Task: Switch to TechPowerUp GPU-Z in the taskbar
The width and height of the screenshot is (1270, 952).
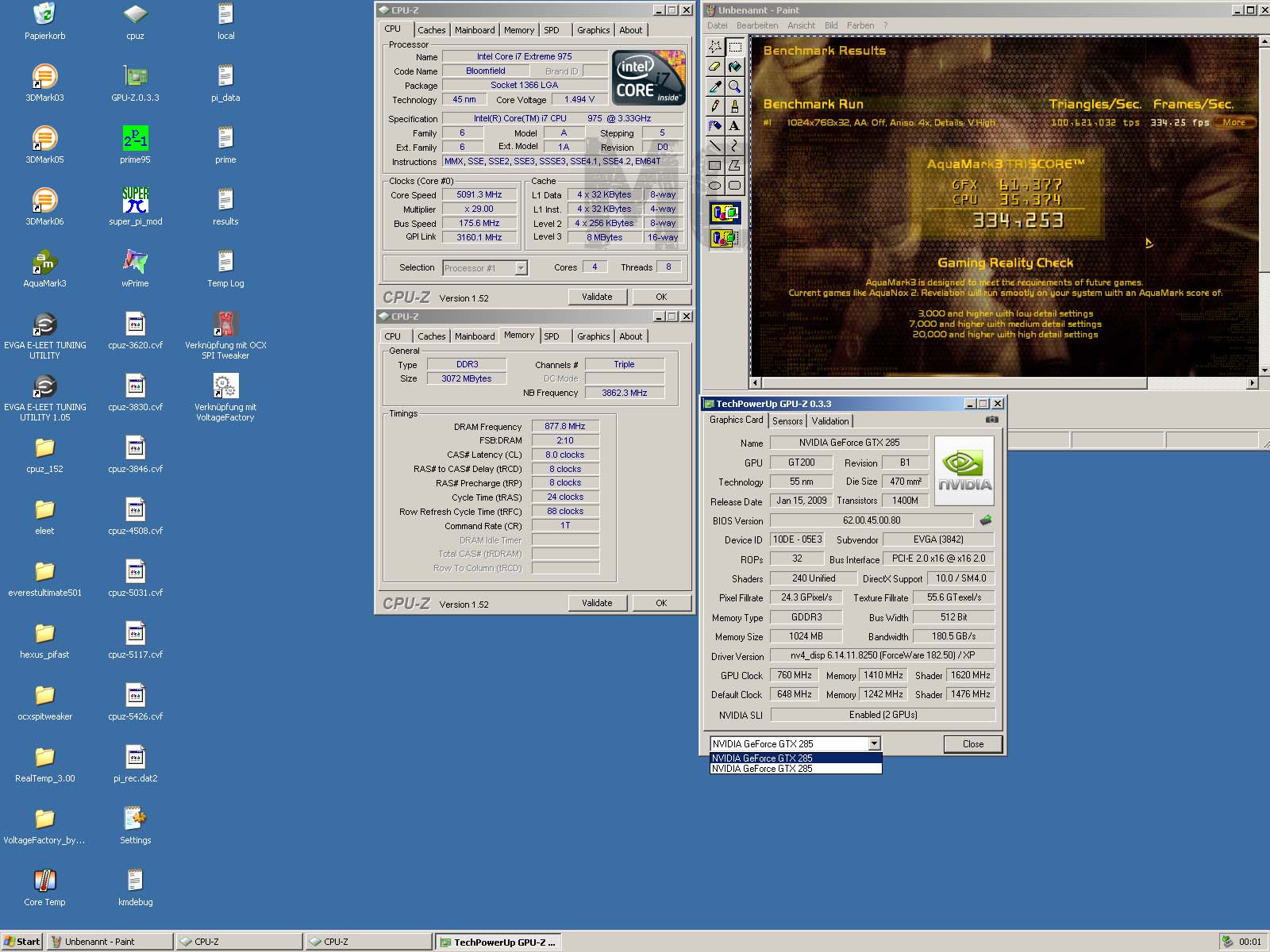Action: pos(498,942)
